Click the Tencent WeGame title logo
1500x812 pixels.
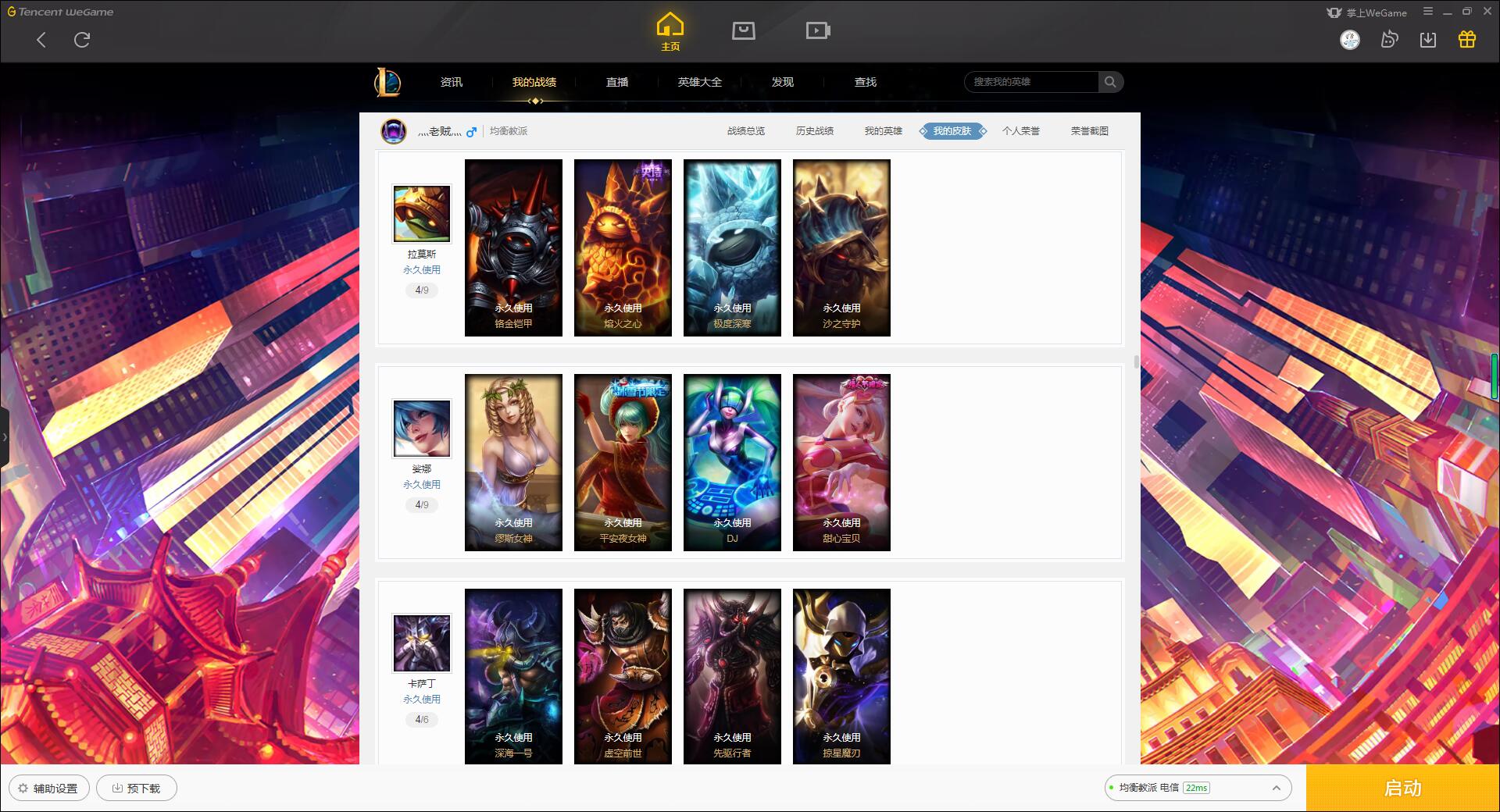[x=60, y=12]
